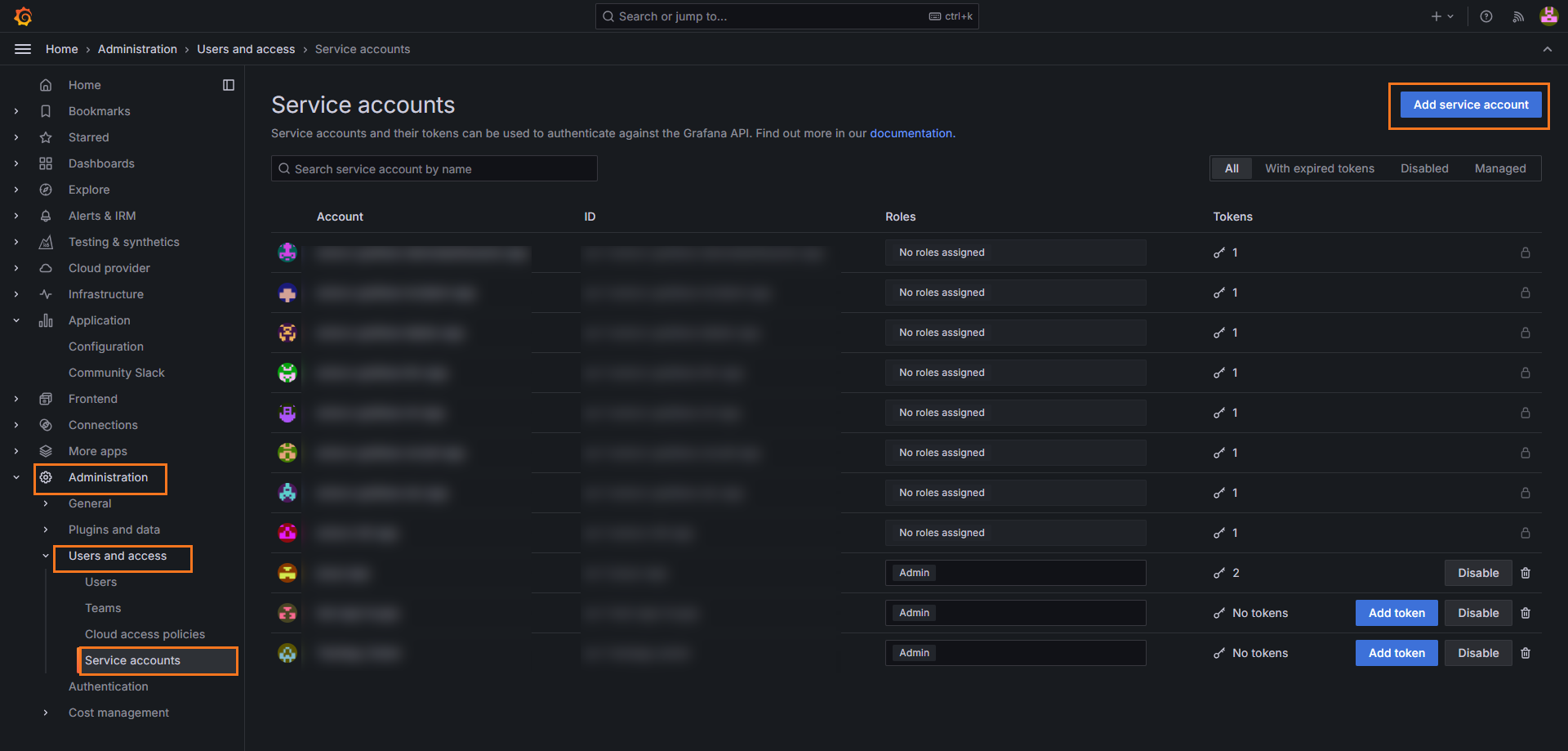
Task: Click the More apps layers icon
Action: (x=46, y=451)
